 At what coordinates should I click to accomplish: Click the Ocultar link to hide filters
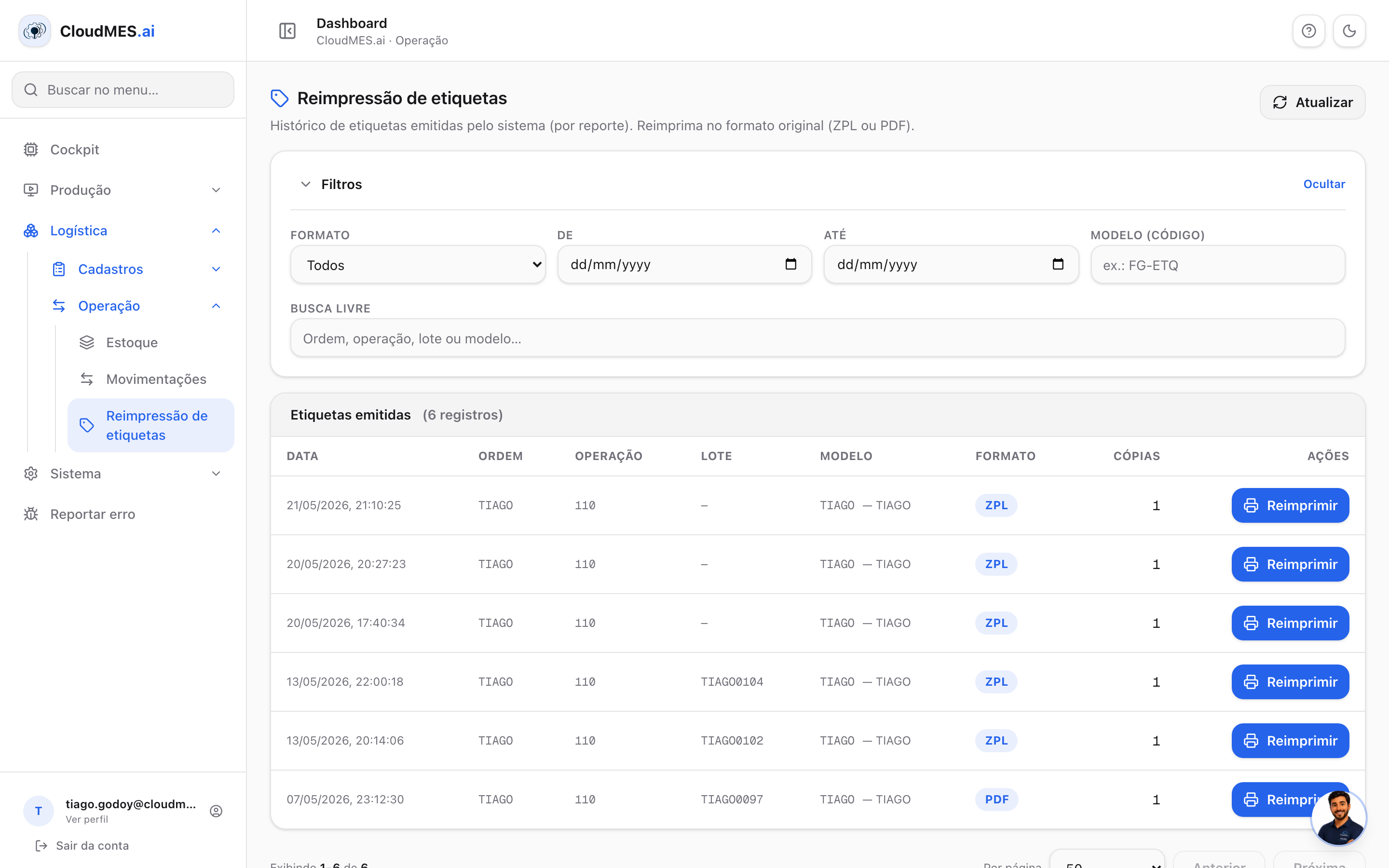pyautogui.click(x=1323, y=184)
